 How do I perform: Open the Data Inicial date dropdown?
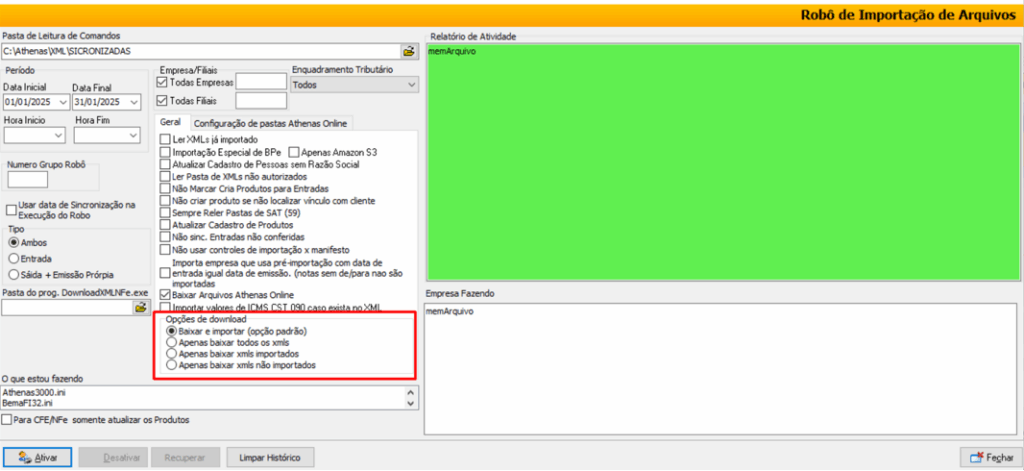(62, 102)
